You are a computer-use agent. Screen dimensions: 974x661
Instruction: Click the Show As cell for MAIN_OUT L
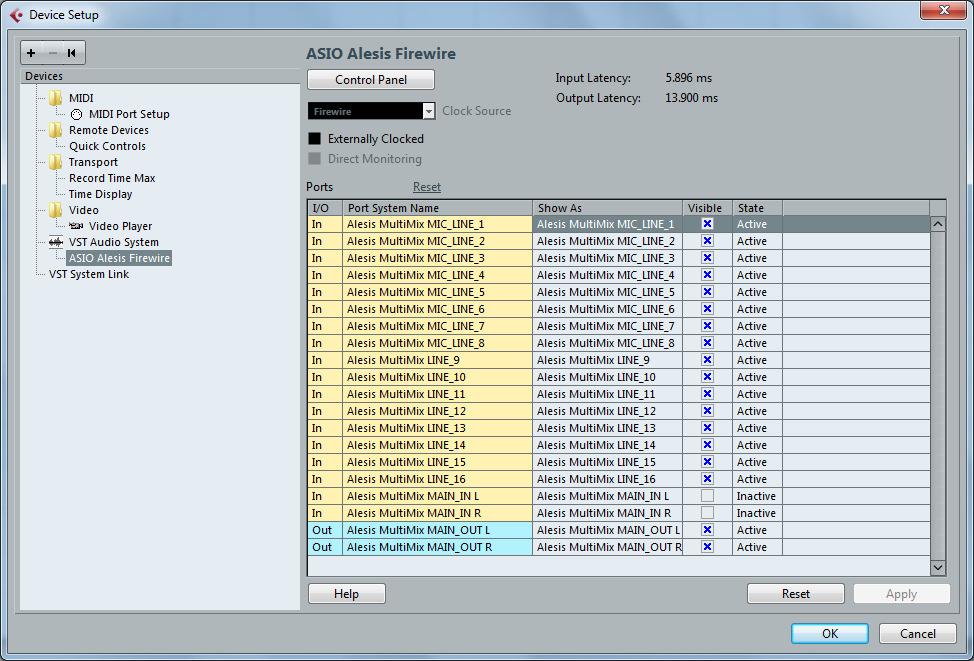click(608, 530)
